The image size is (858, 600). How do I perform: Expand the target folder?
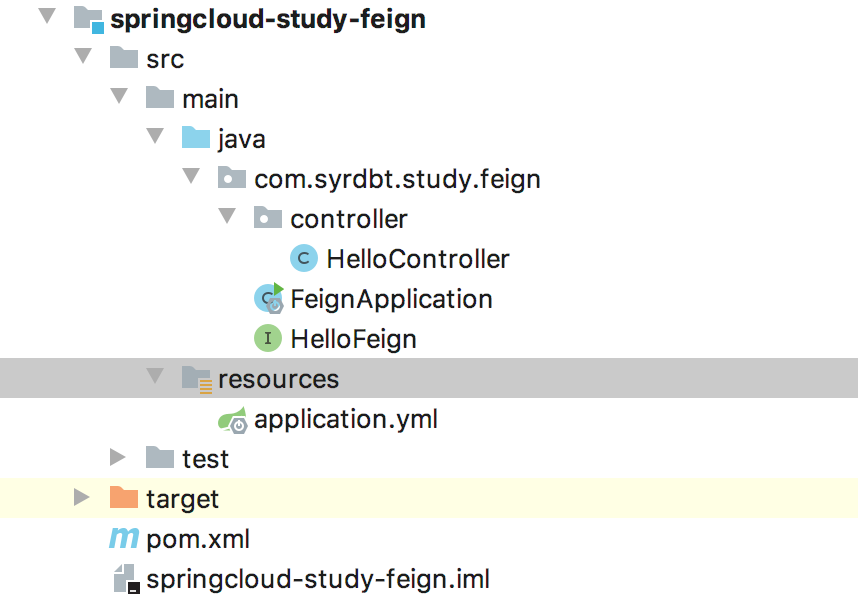click(81, 498)
